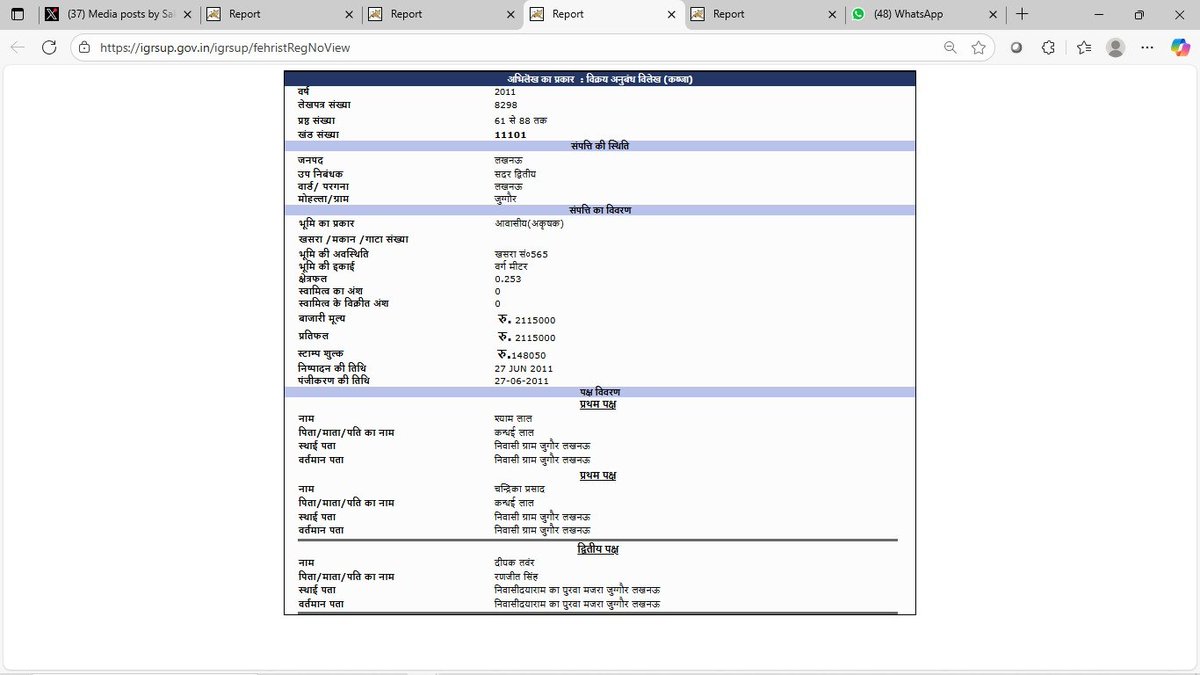Click the WhatsApp tab favicon
The height and width of the screenshot is (675, 1200).
[858, 14]
